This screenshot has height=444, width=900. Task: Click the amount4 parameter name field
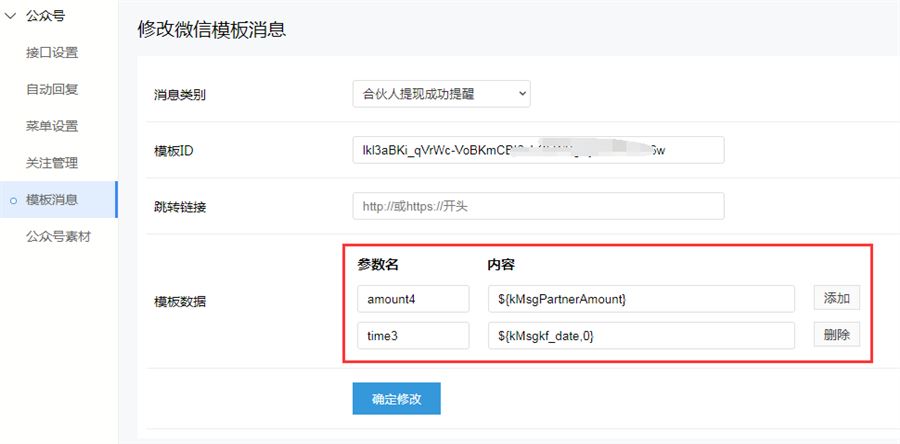tap(412, 298)
